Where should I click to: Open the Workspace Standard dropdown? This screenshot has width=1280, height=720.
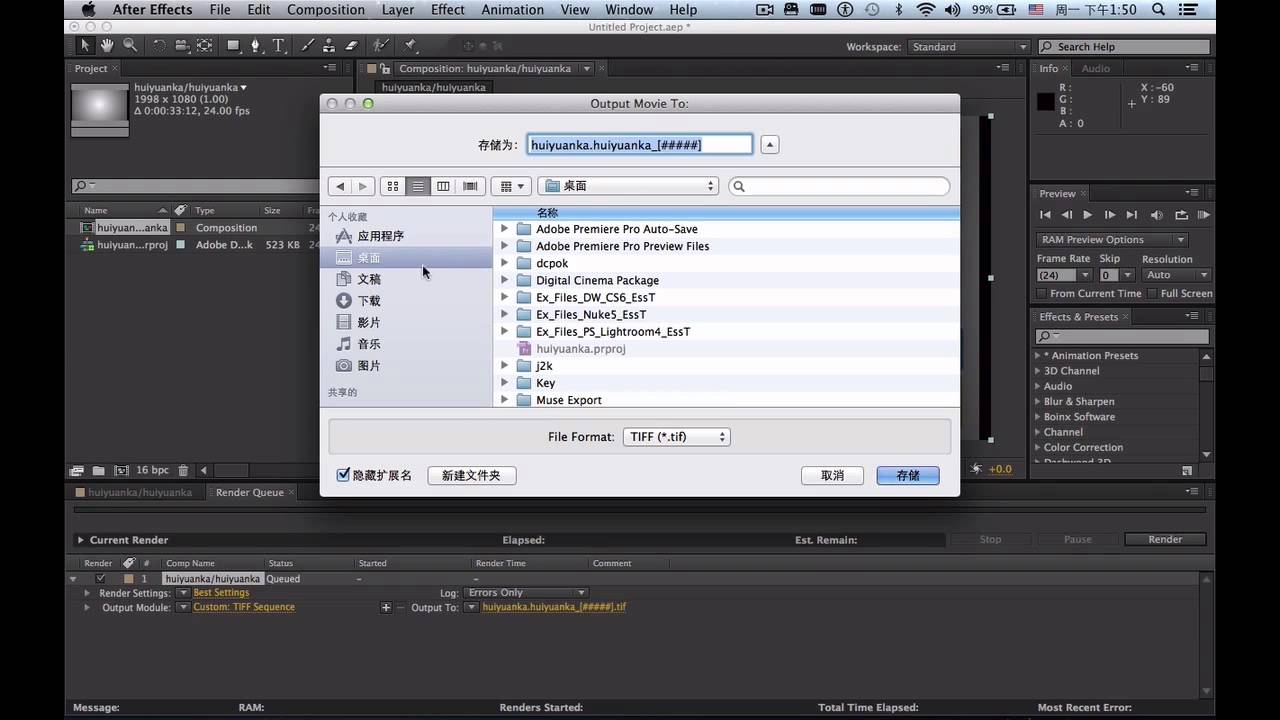click(968, 47)
